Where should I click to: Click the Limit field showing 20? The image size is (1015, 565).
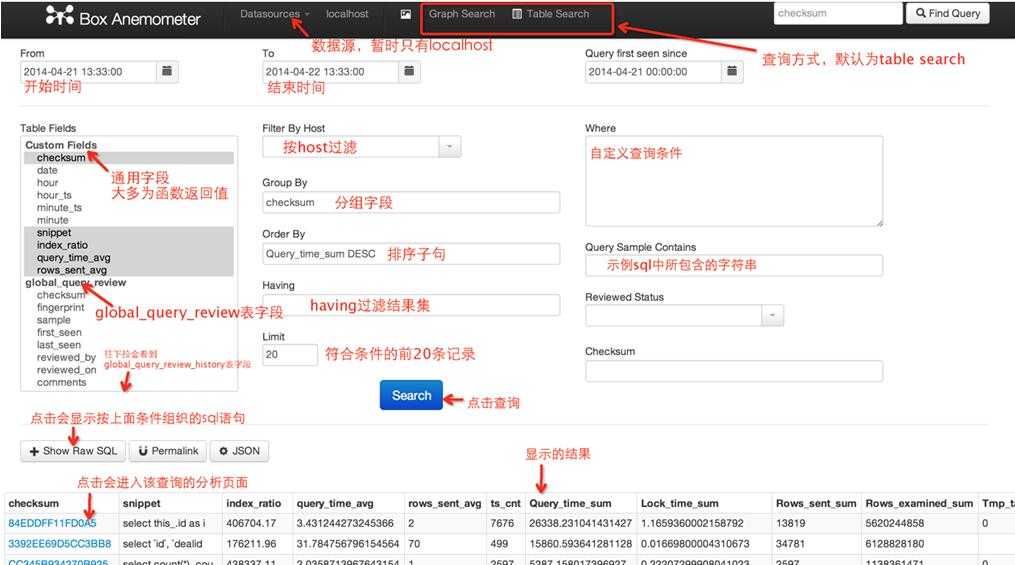(x=290, y=355)
